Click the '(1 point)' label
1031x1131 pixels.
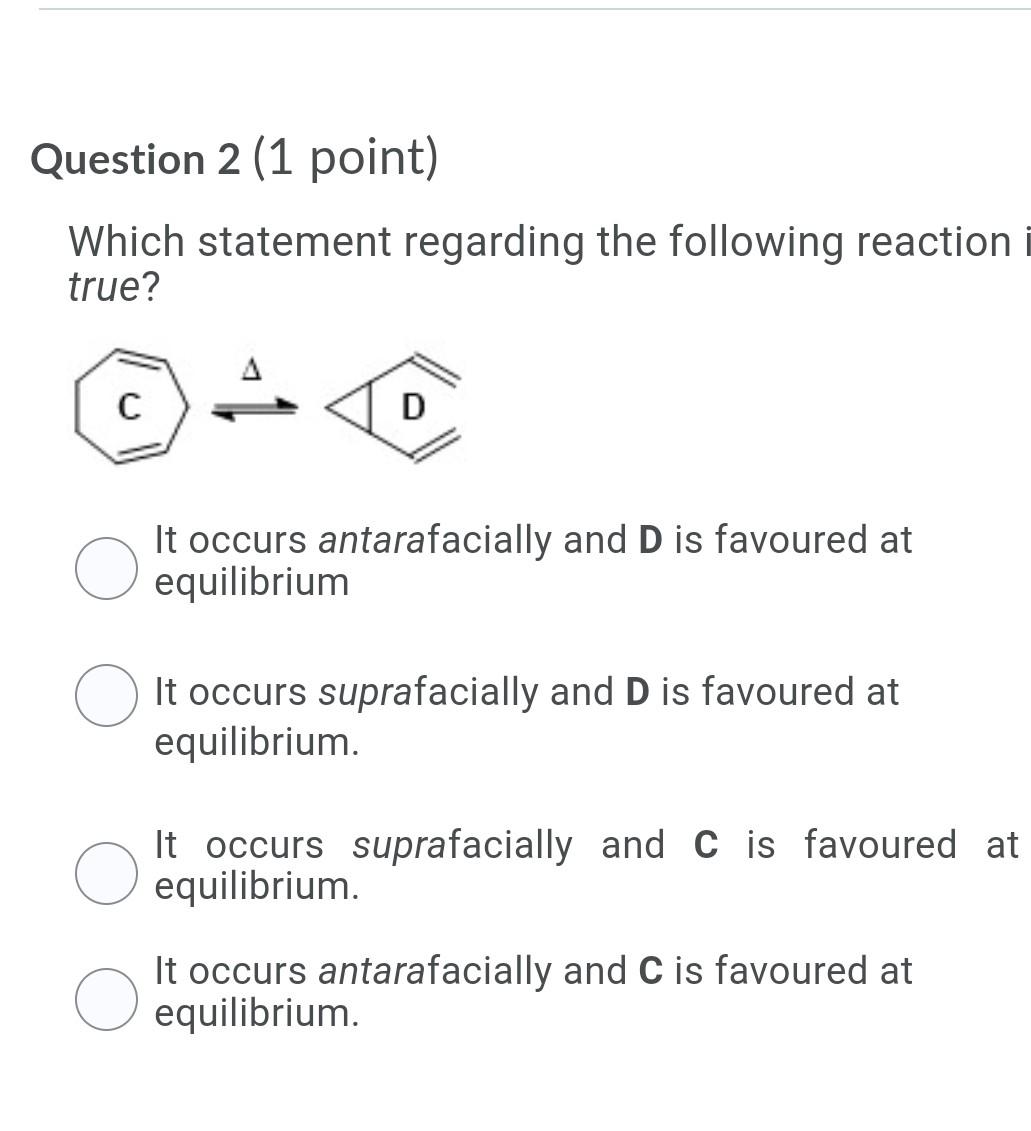click(x=346, y=157)
